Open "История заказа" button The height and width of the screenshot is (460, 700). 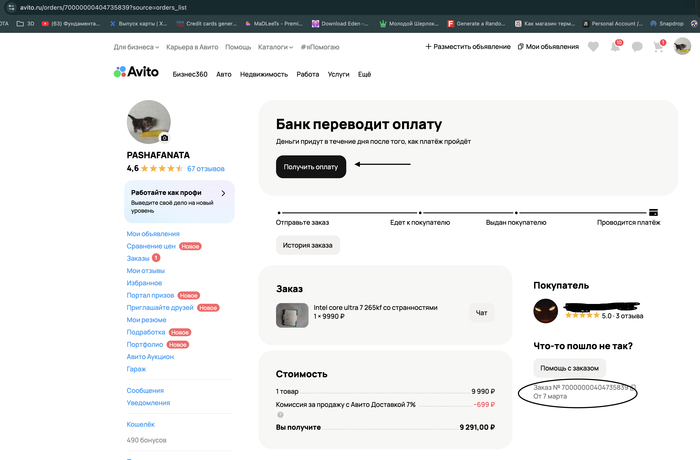coord(307,245)
